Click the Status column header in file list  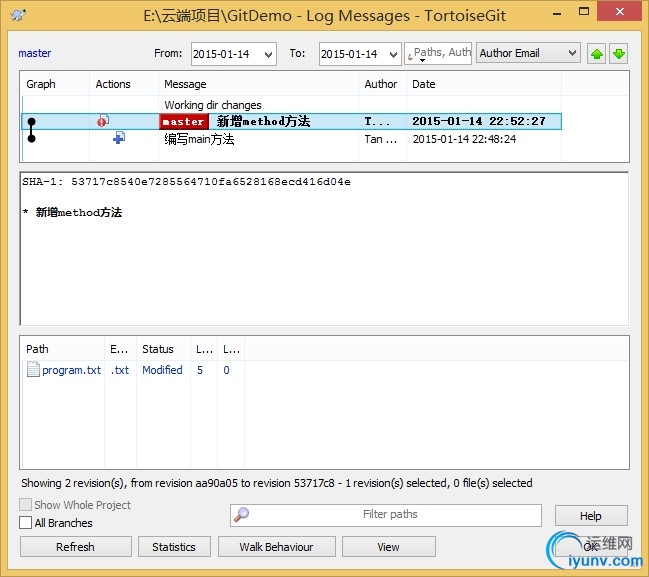coord(163,349)
